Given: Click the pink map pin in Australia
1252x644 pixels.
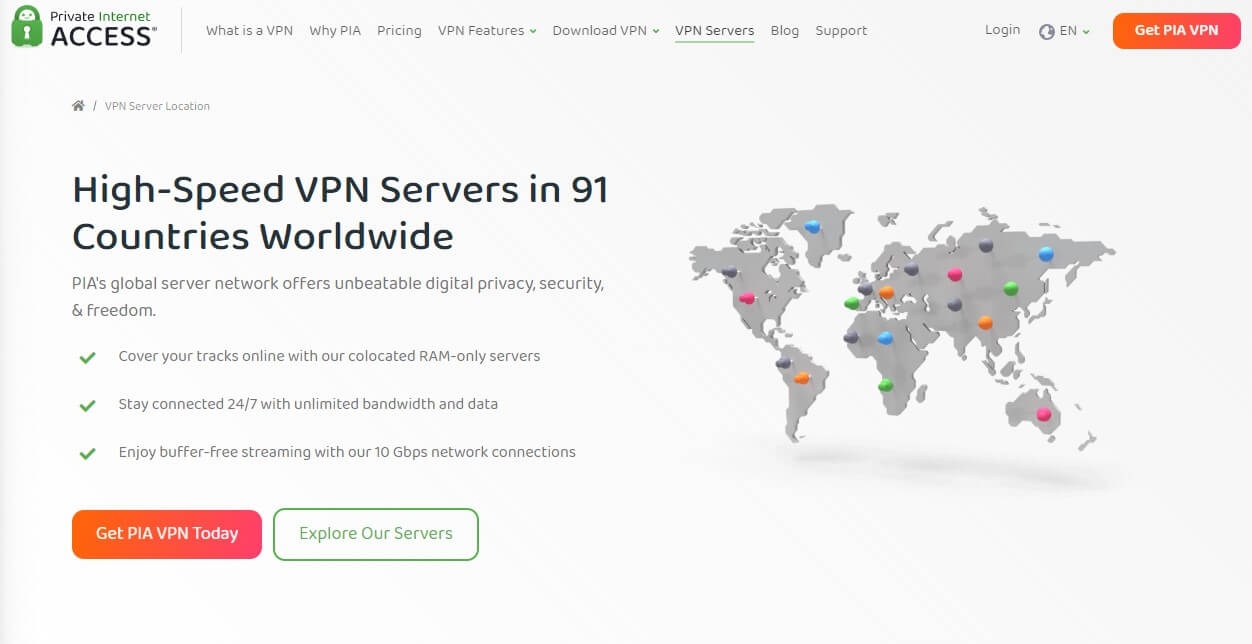Looking at the screenshot, I should pos(1044,414).
